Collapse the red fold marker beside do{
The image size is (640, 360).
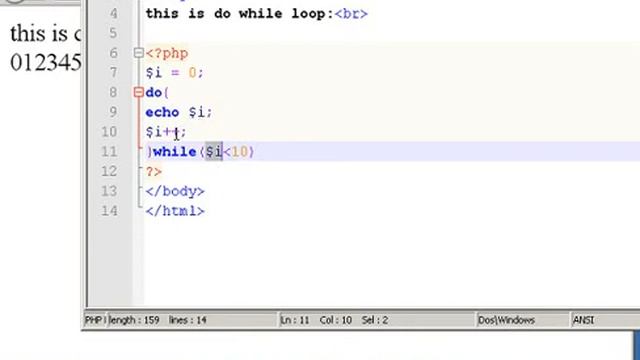[138, 92]
